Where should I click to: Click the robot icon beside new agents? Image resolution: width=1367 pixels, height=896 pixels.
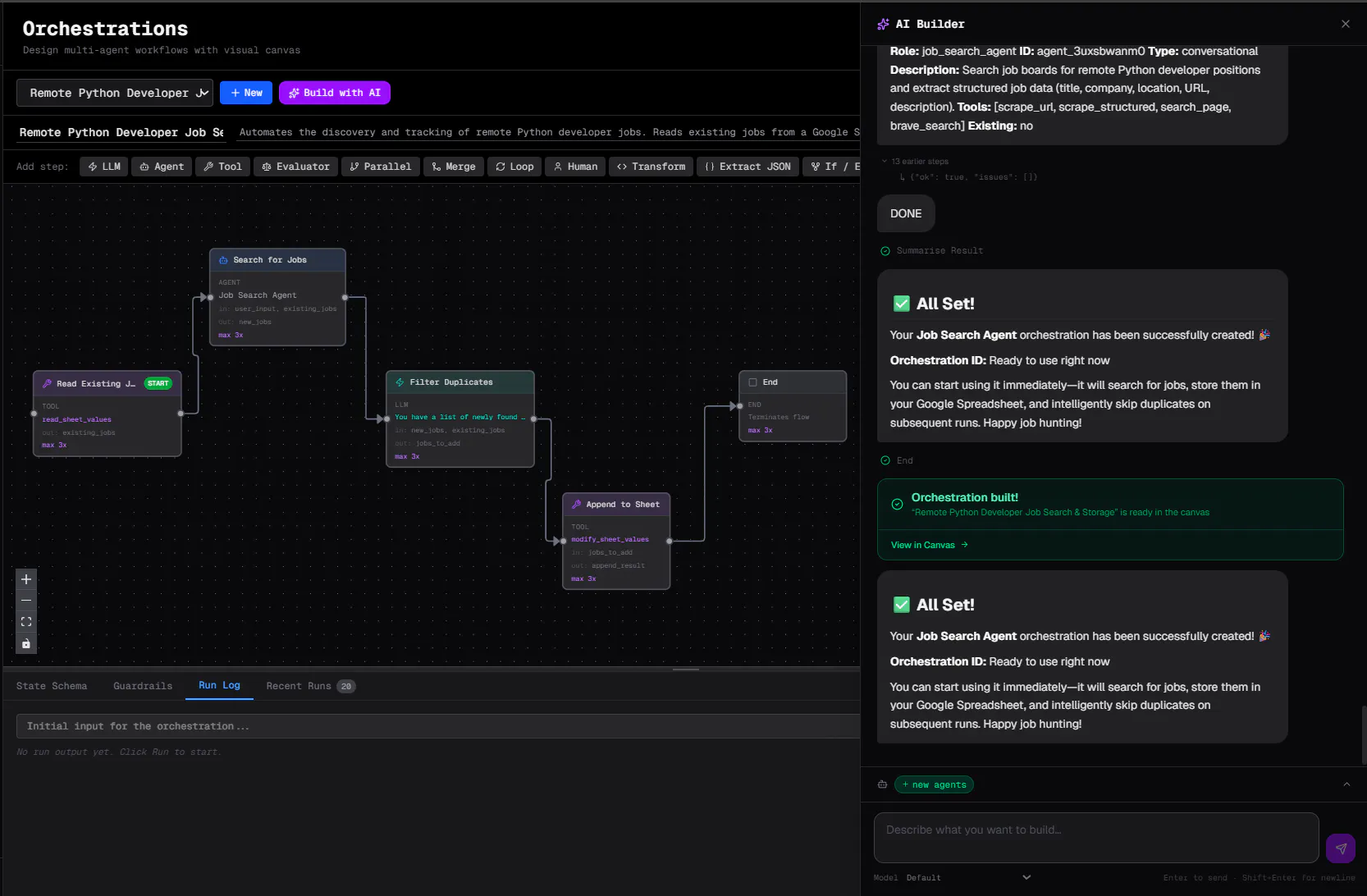[x=882, y=784]
